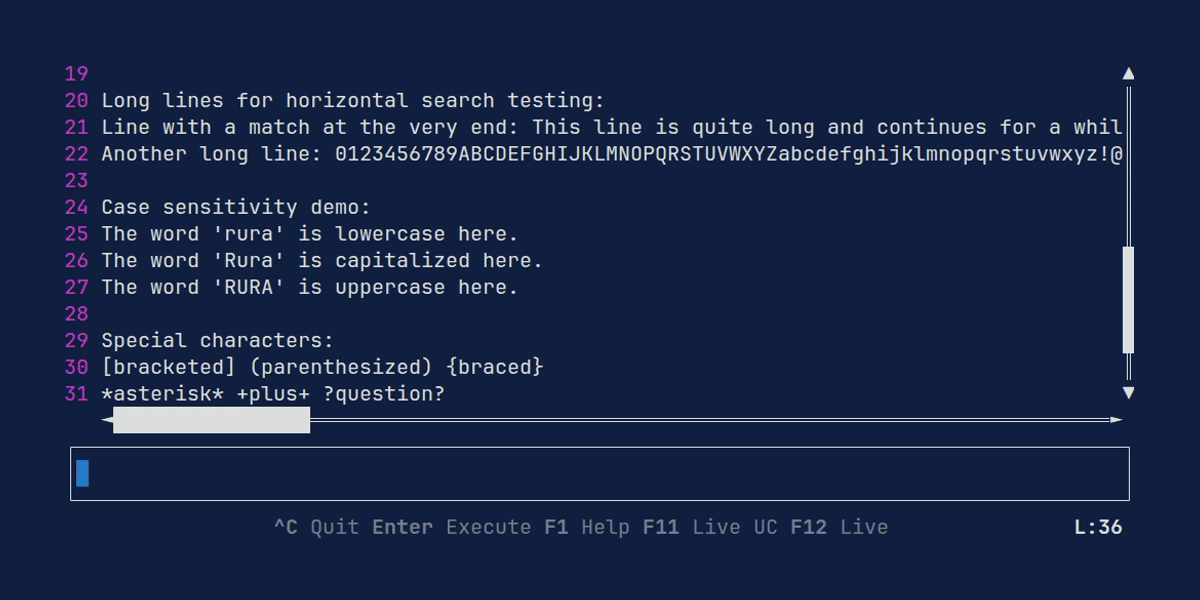This screenshot has width=1200, height=600.
Task: Click the horizontal scrollbar thumb
Action: pyautogui.click(x=212, y=420)
